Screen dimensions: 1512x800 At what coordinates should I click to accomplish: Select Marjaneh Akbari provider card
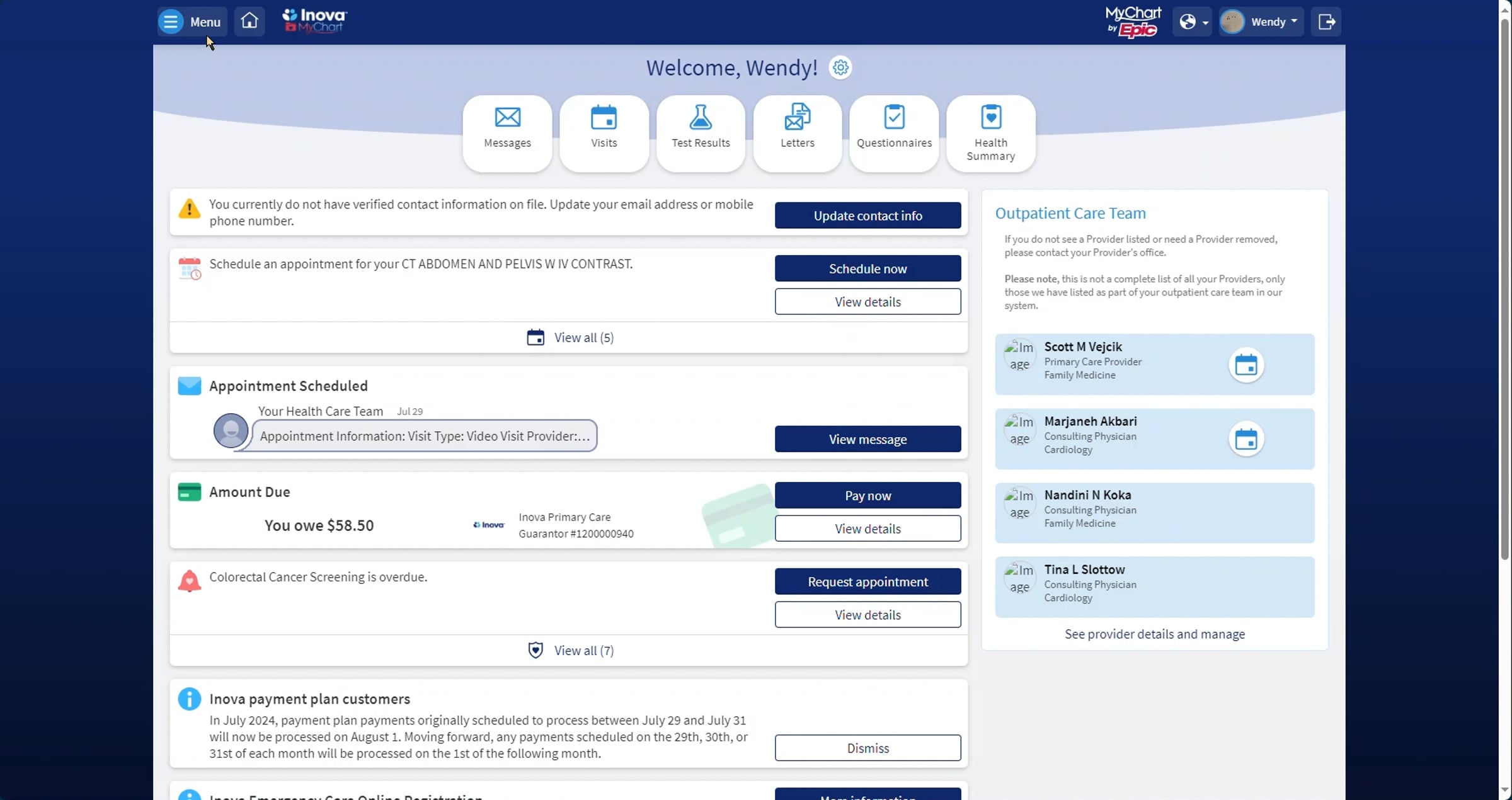click(1155, 438)
